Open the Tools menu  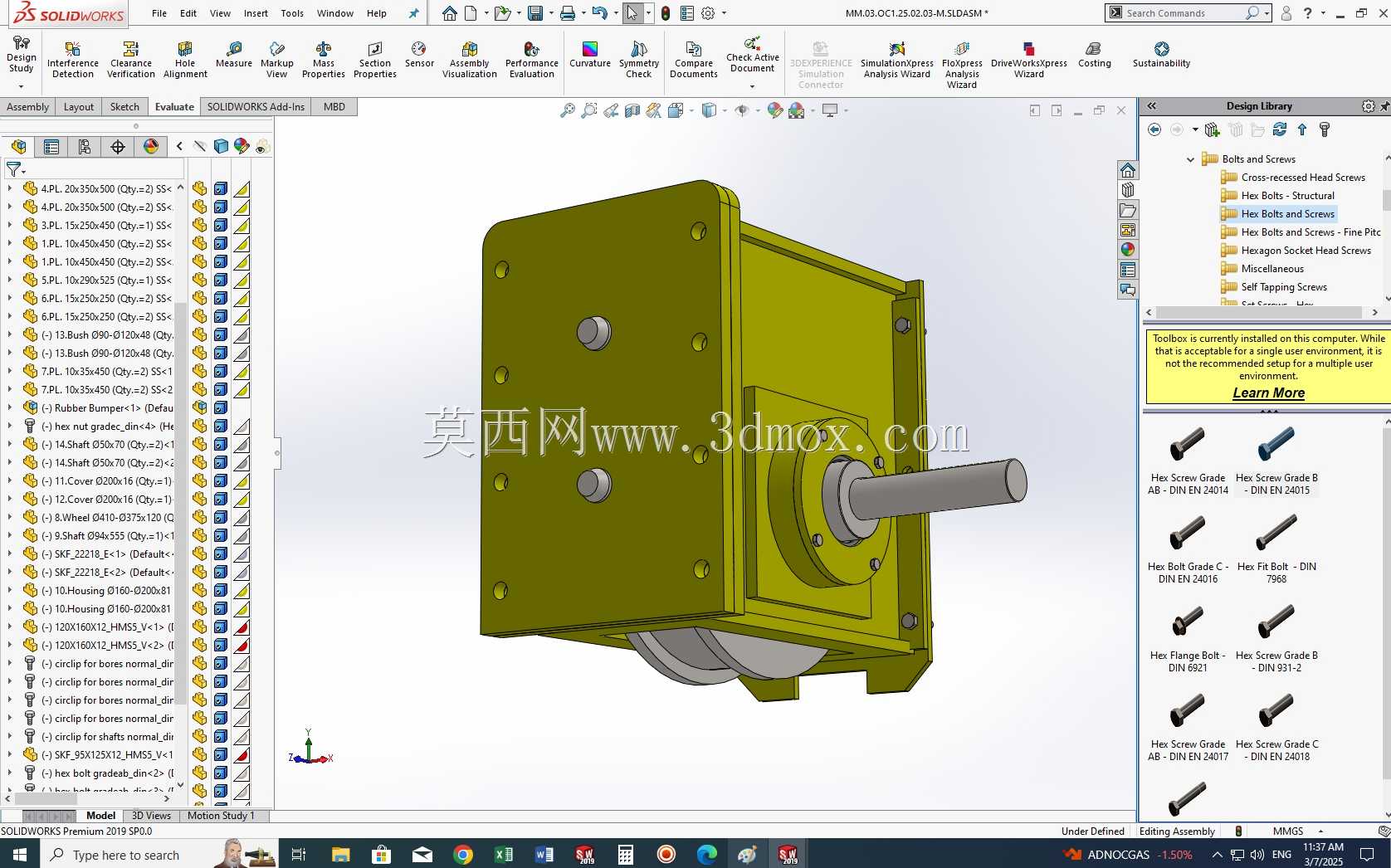[x=292, y=13]
